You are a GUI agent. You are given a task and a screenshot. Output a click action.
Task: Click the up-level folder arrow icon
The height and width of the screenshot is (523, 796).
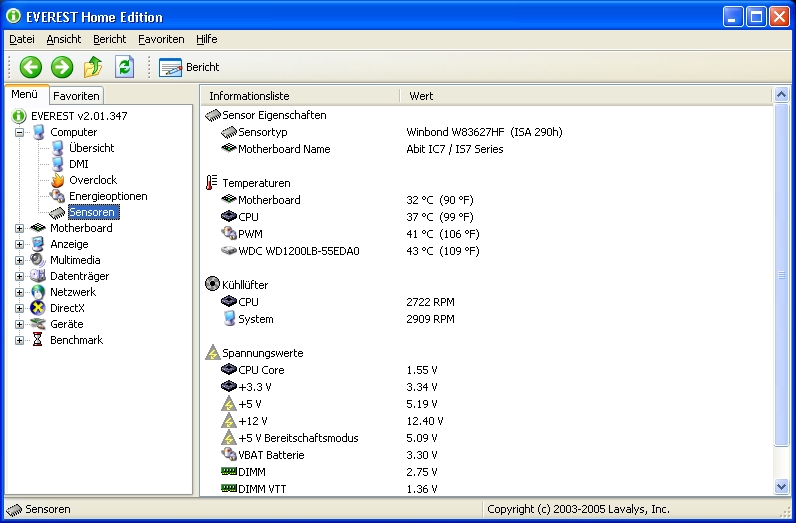tap(93, 67)
